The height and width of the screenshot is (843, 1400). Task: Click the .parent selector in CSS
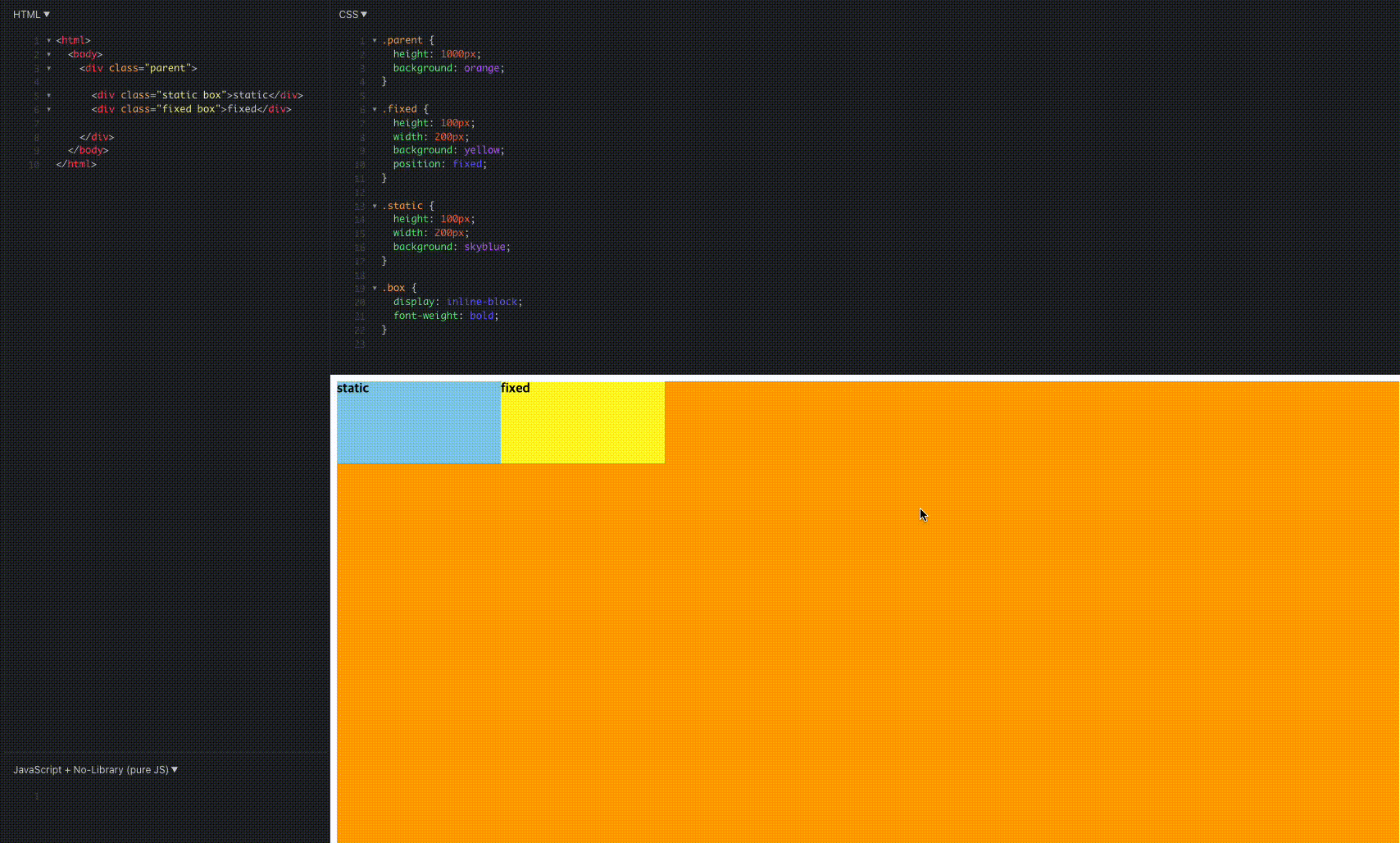pyautogui.click(x=402, y=40)
